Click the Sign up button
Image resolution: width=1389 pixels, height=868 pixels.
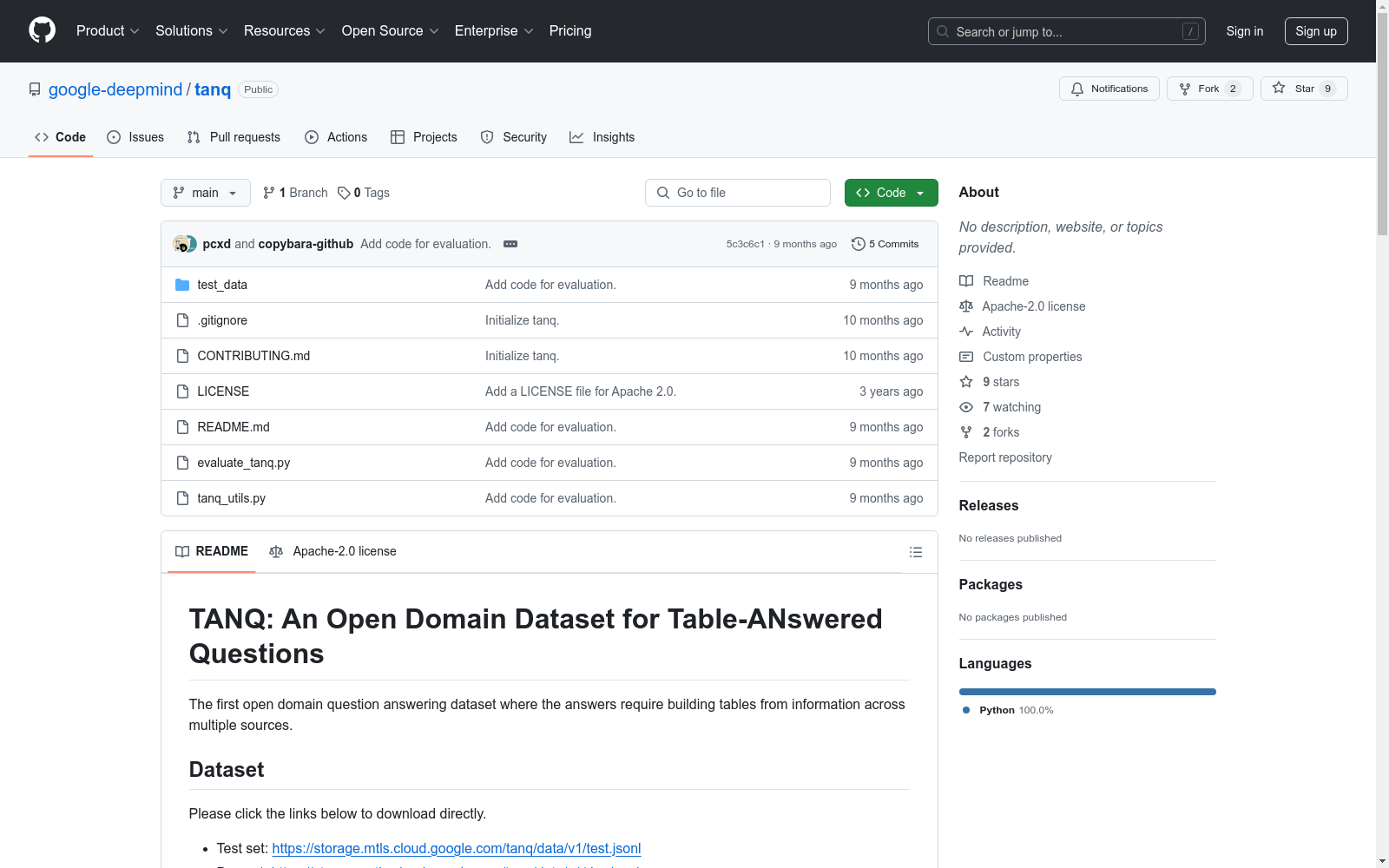1316,31
